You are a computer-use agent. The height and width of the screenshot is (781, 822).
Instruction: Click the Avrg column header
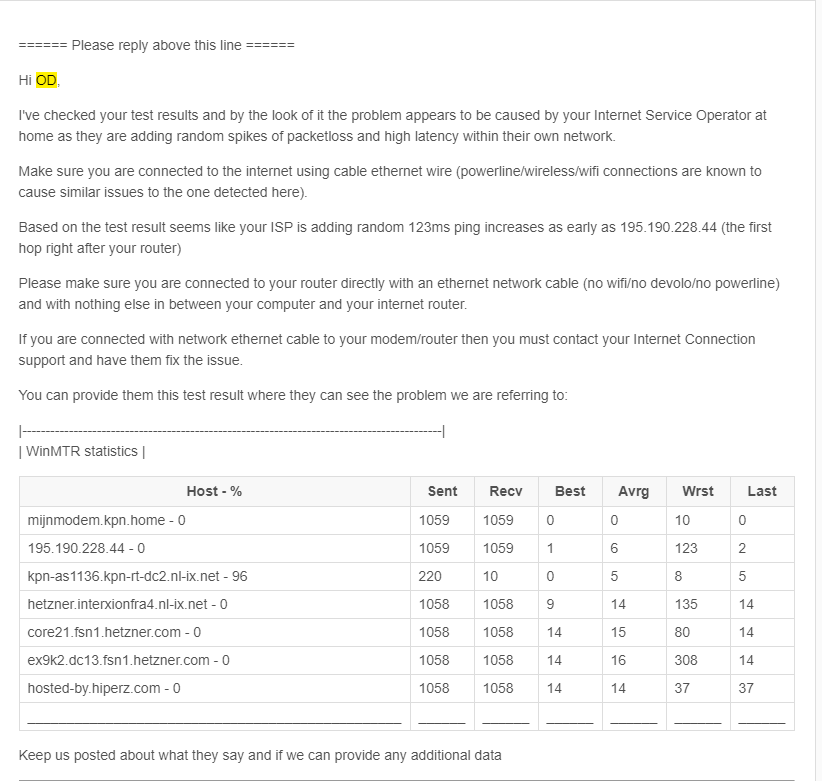pyautogui.click(x=634, y=491)
